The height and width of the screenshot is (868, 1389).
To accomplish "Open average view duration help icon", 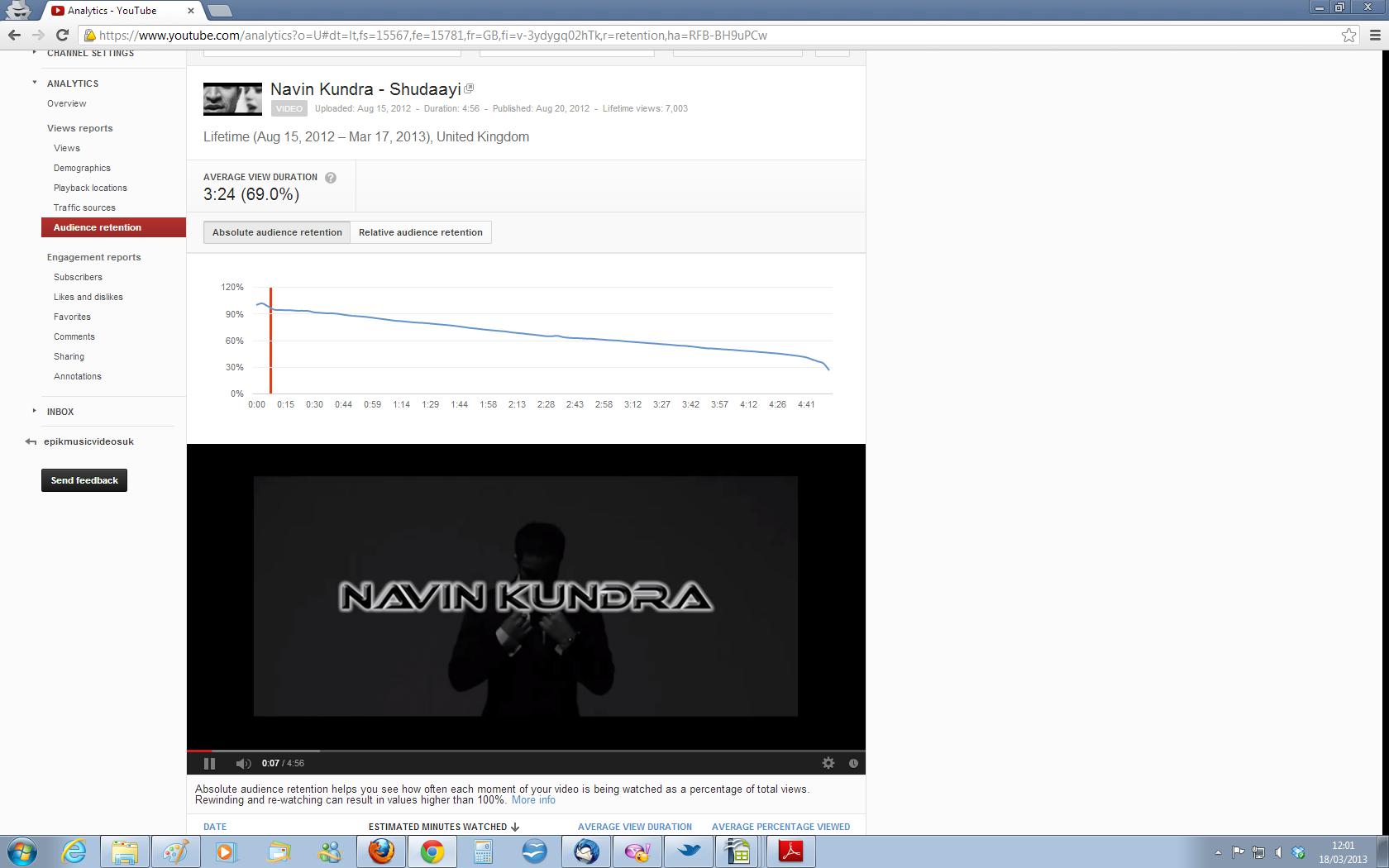I will (x=331, y=177).
